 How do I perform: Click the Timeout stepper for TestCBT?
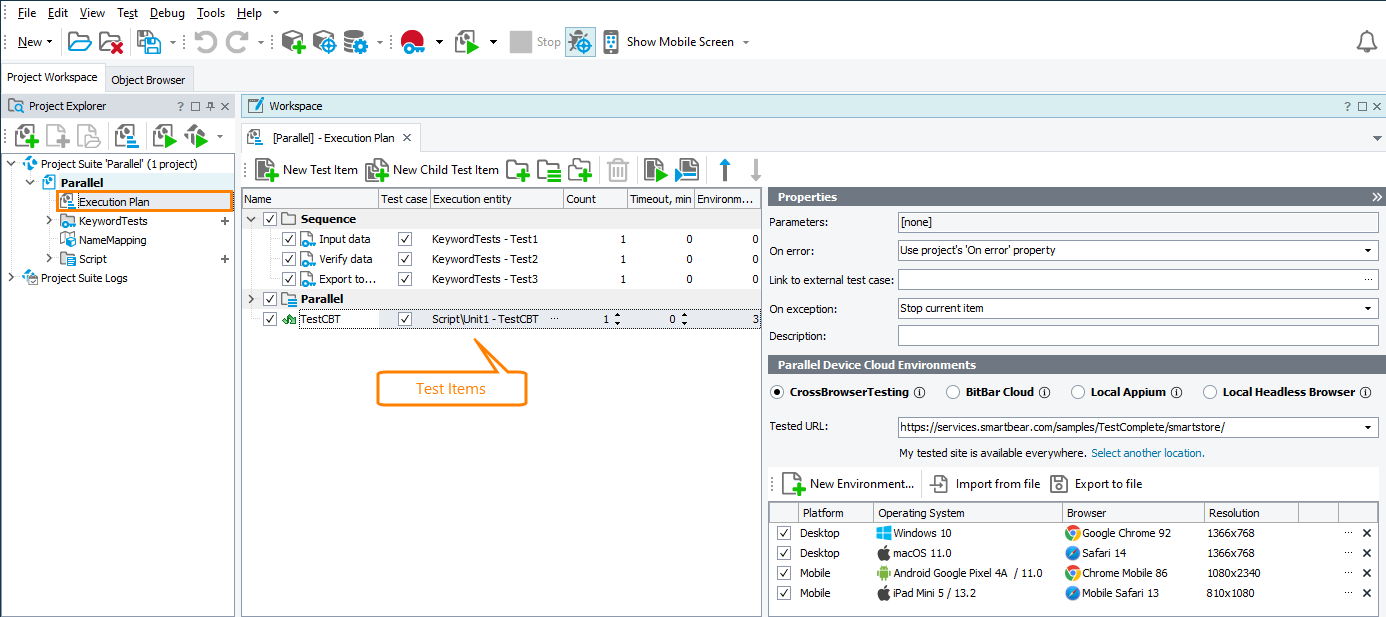pos(684,319)
